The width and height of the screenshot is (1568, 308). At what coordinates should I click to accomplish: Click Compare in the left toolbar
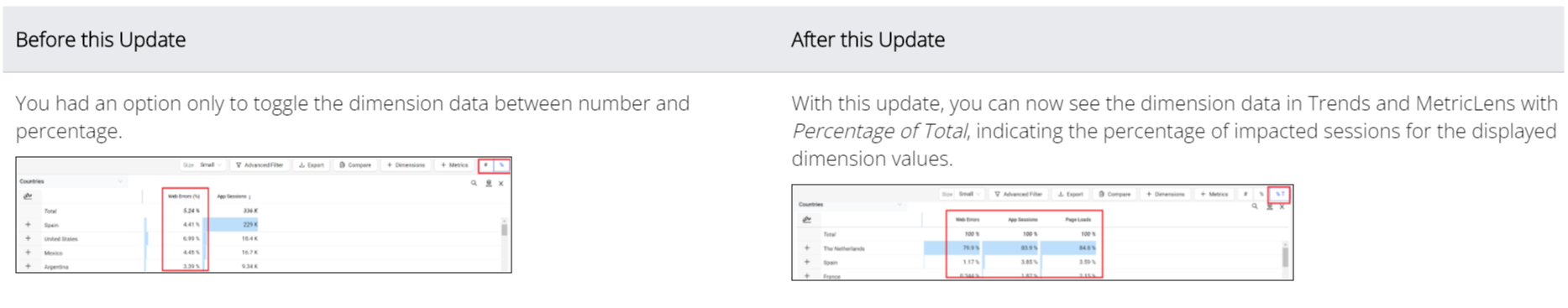[x=356, y=165]
